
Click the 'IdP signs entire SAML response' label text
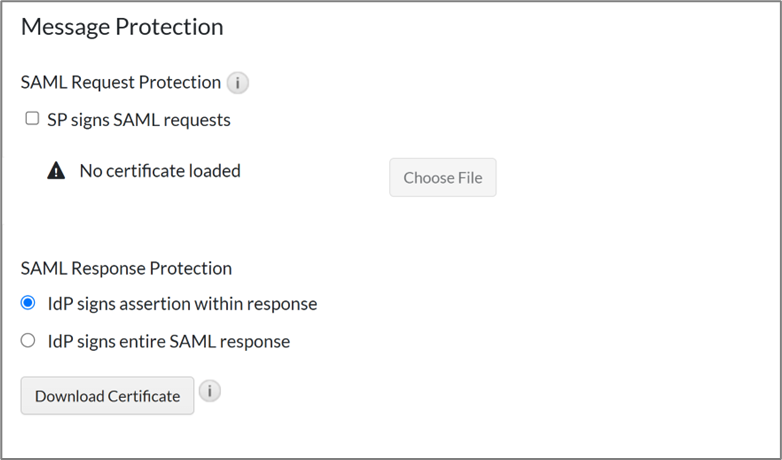169,341
